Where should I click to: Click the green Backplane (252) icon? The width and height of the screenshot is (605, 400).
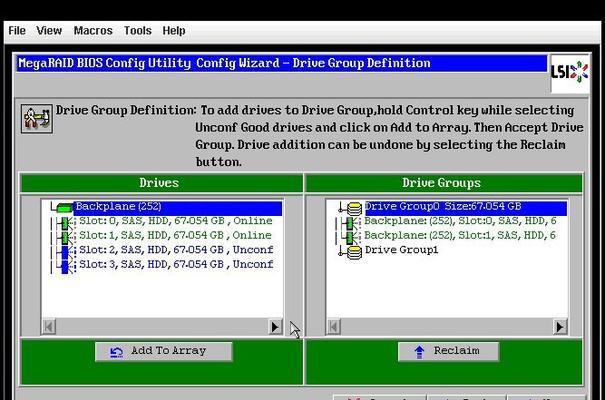pos(64,208)
